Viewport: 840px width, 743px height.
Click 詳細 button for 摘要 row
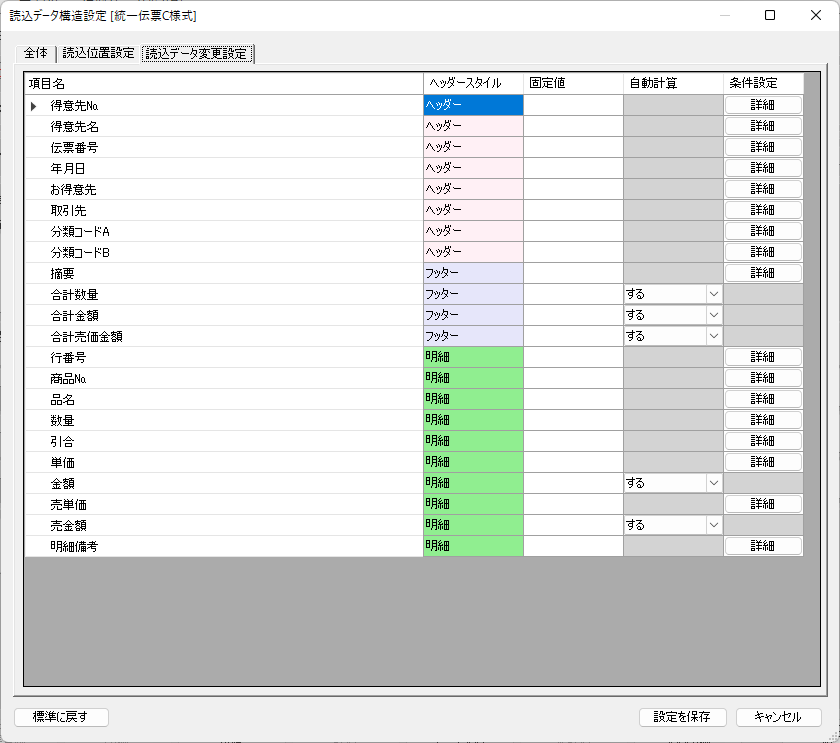[763, 273]
